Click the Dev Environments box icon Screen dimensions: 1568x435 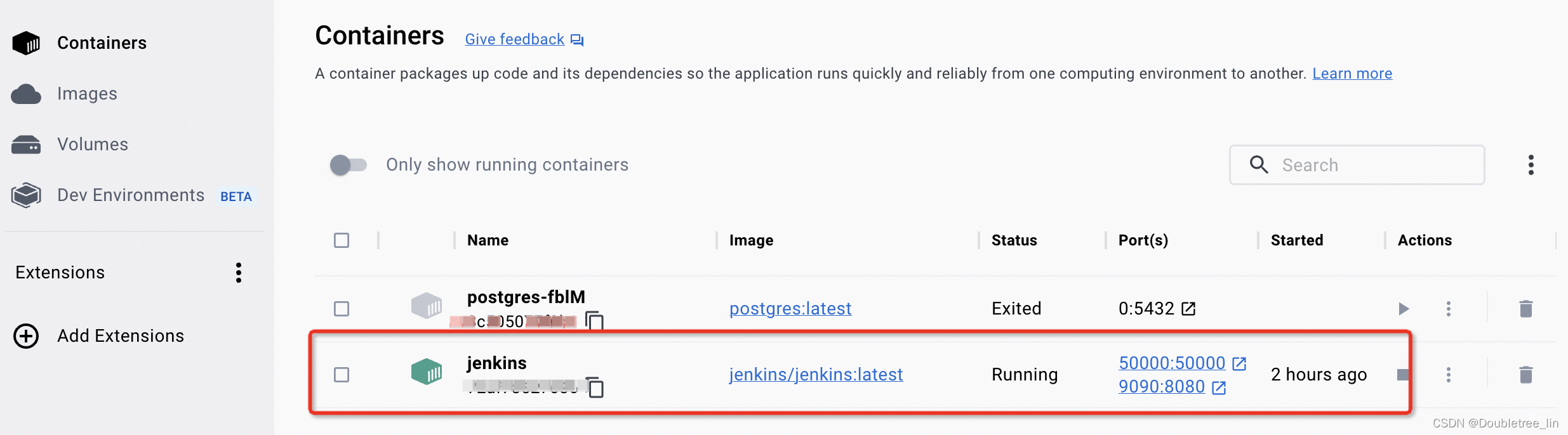[x=26, y=195]
